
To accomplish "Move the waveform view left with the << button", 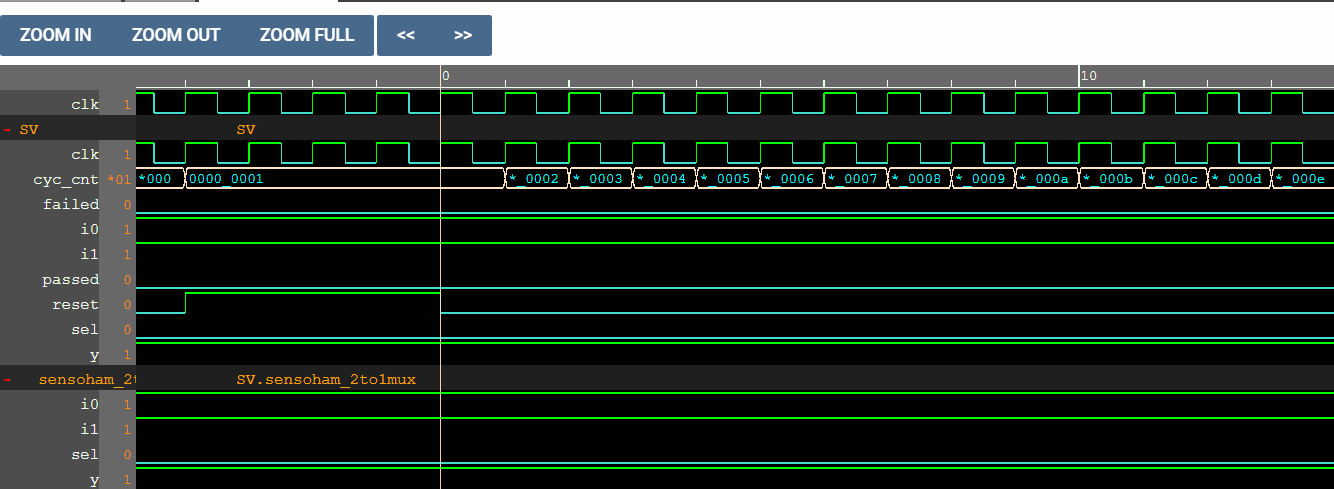I will tap(406, 35).
